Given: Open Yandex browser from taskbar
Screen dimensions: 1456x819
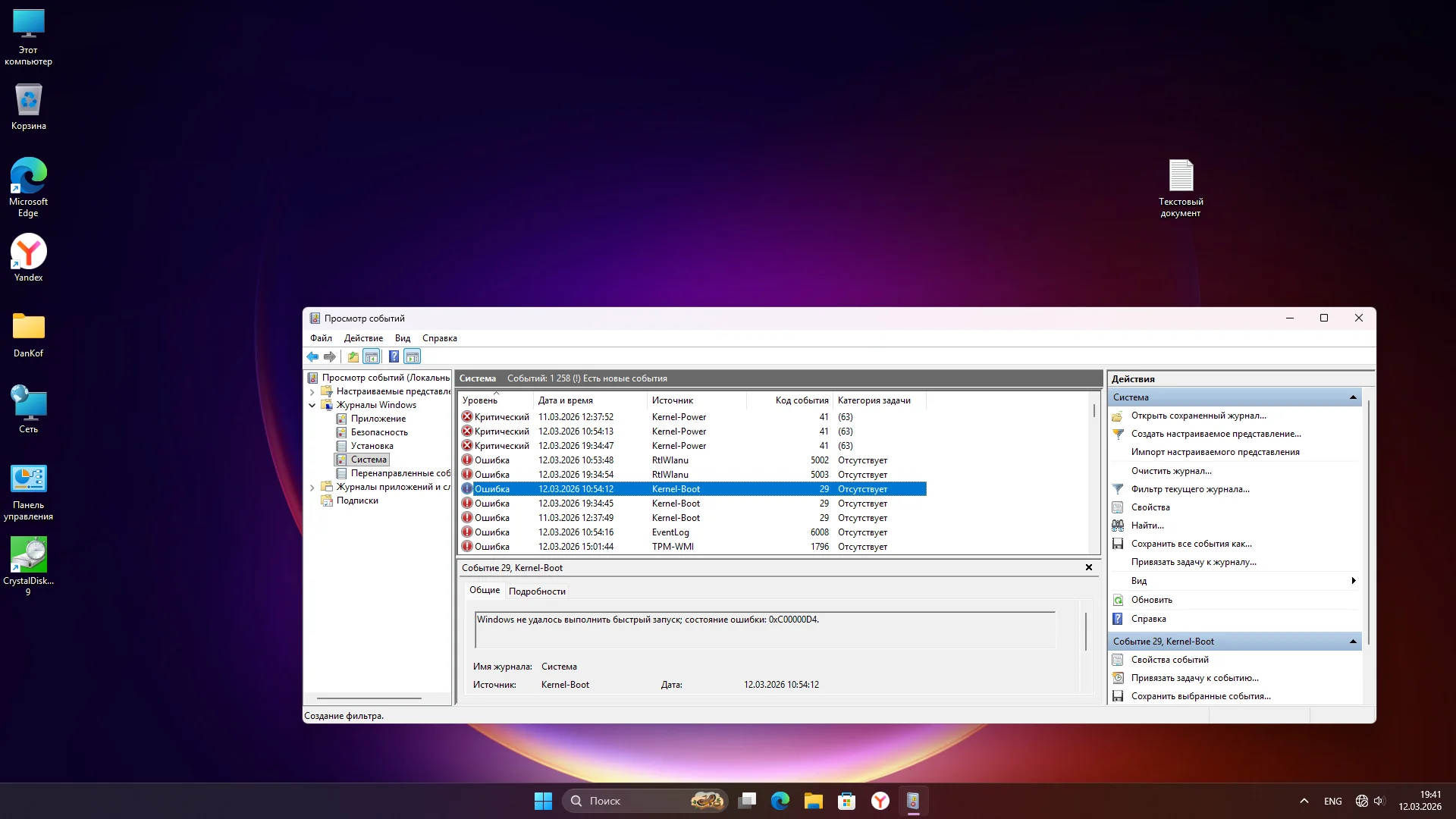Looking at the screenshot, I should click(x=880, y=801).
